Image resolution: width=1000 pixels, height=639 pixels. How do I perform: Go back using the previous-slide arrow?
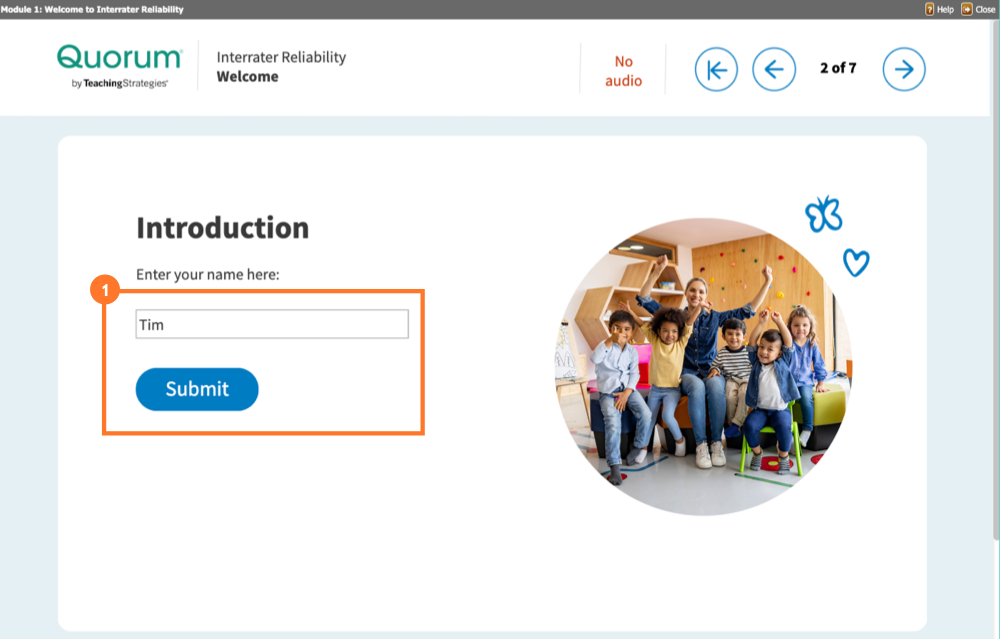(774, 69)
